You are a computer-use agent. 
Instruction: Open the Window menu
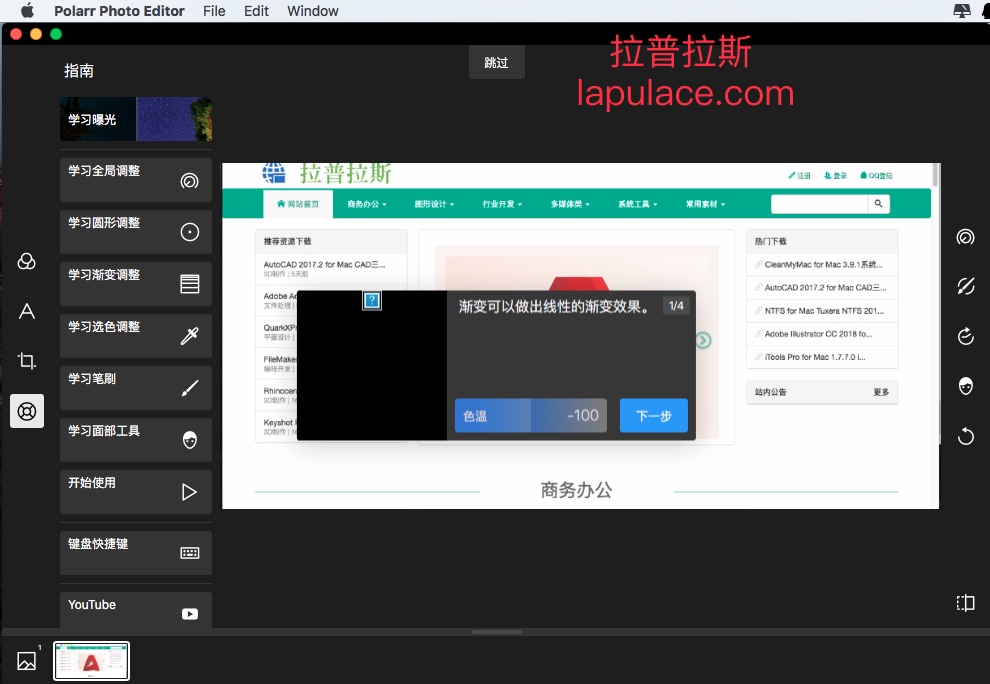[313, 11]
